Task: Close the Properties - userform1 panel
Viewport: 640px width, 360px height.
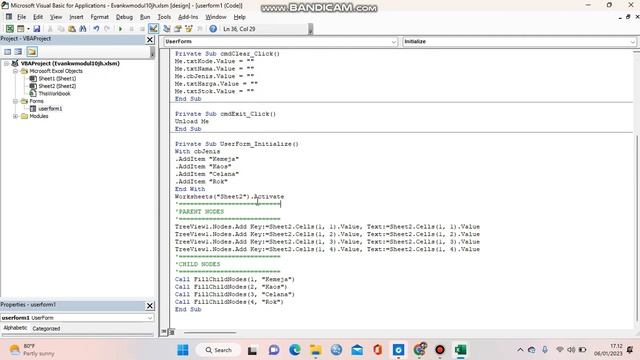Action: pos(150,306)
